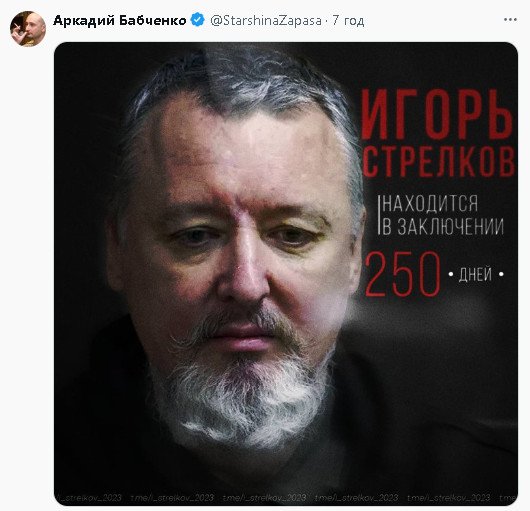Click the man's gray hair in the photo
Viewport: 530px width, 511px height.
pos(237,84)
